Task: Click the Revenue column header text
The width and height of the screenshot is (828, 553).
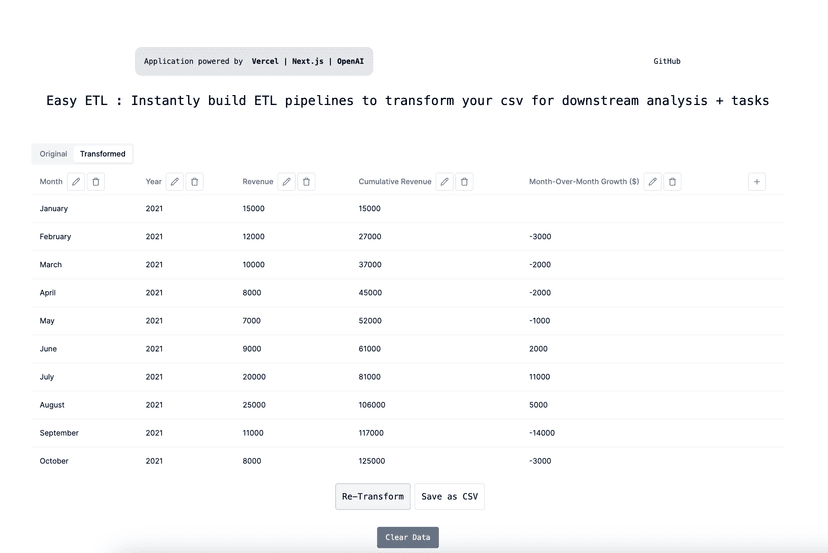Action: click(x=258, y=182)
